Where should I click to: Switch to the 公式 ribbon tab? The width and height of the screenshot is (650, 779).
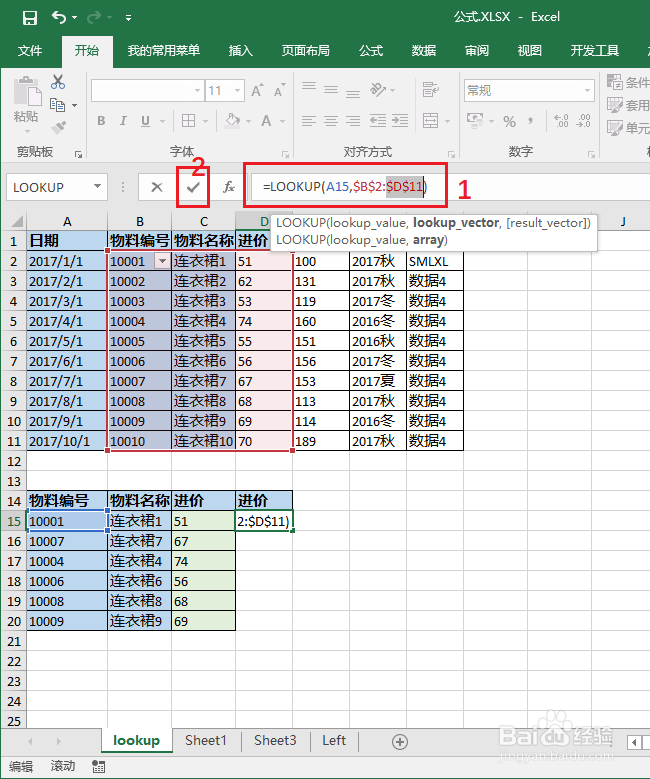pyautogui.click(x=371, y=51)
